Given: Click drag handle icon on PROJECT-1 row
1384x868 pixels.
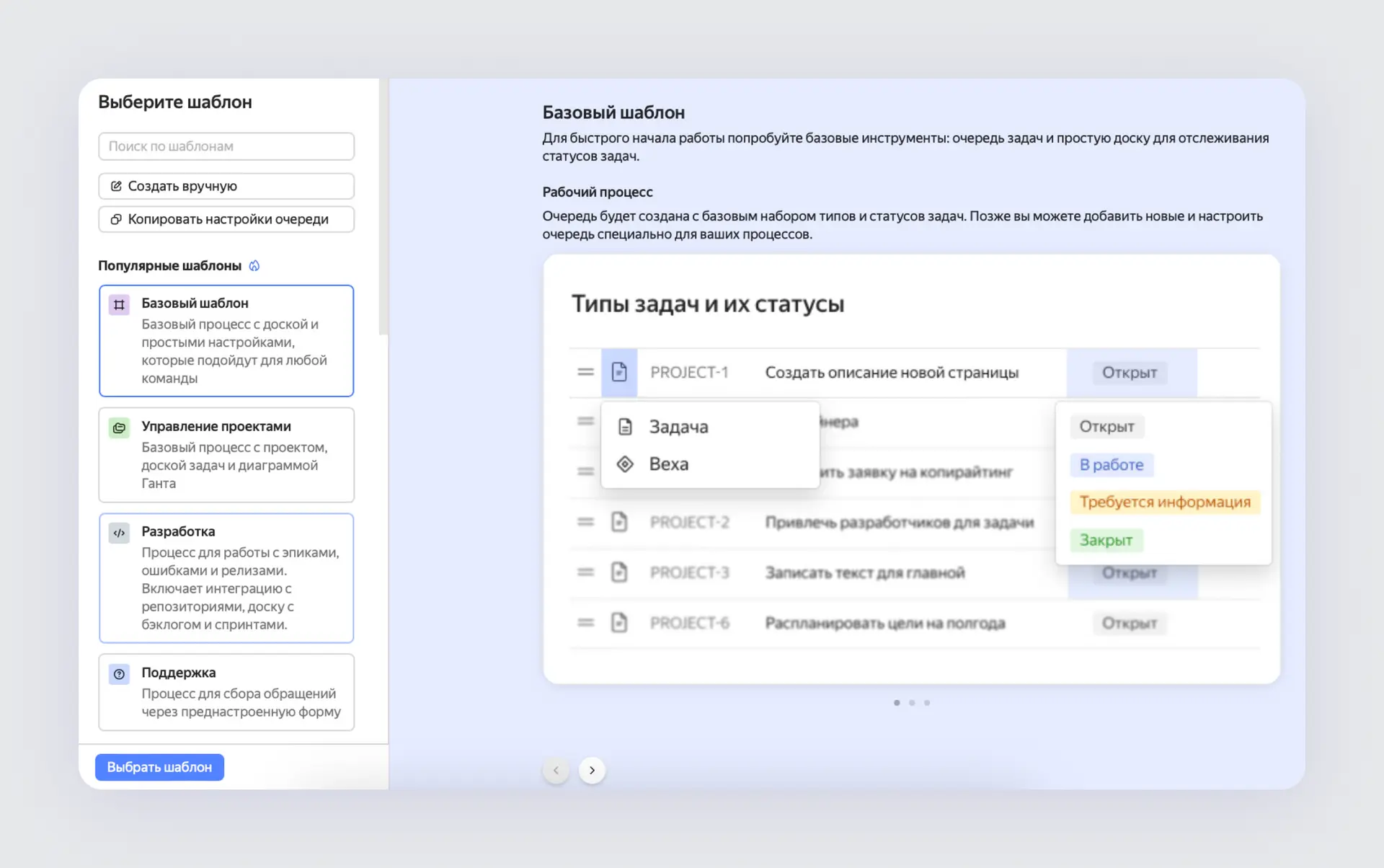Looking at the screenshot, I should click(585, 372).
